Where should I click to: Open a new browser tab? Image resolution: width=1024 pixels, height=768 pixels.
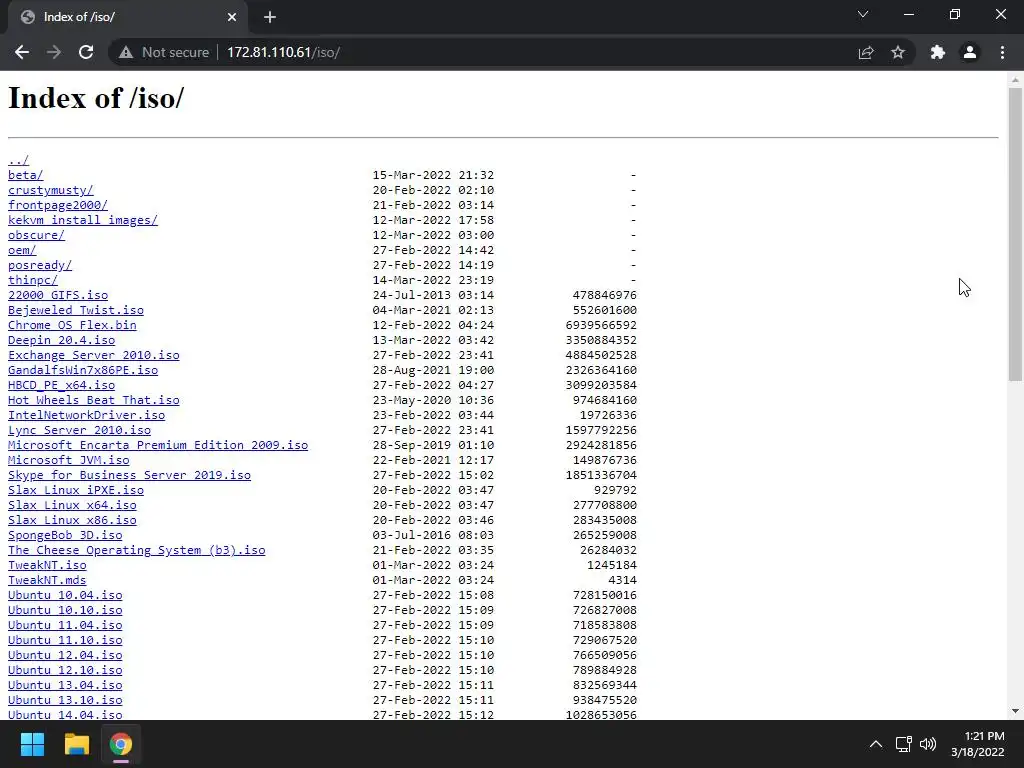click(x=270, y=17)
